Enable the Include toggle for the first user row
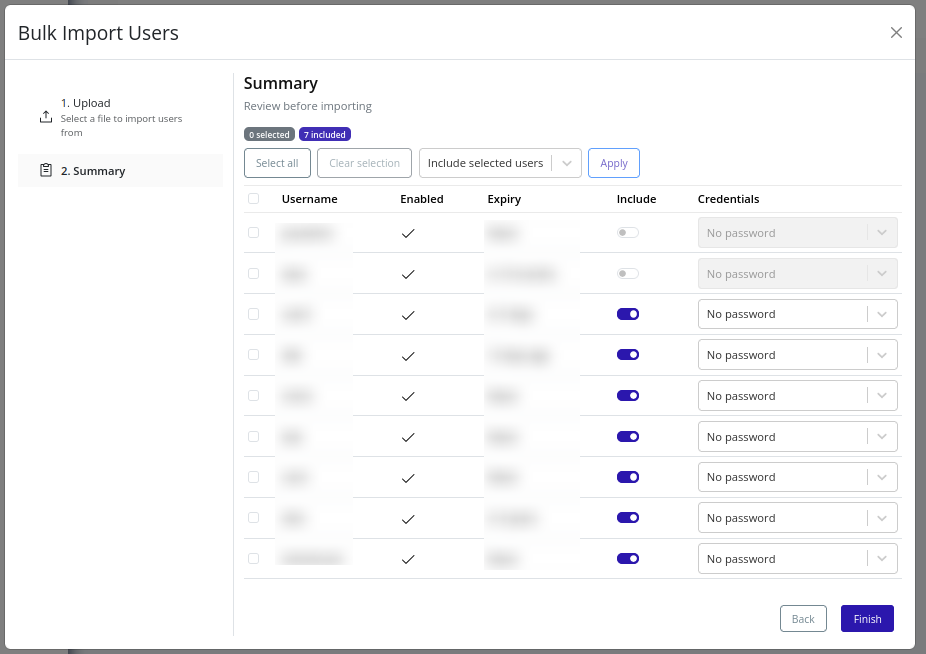 click(628, 232)
